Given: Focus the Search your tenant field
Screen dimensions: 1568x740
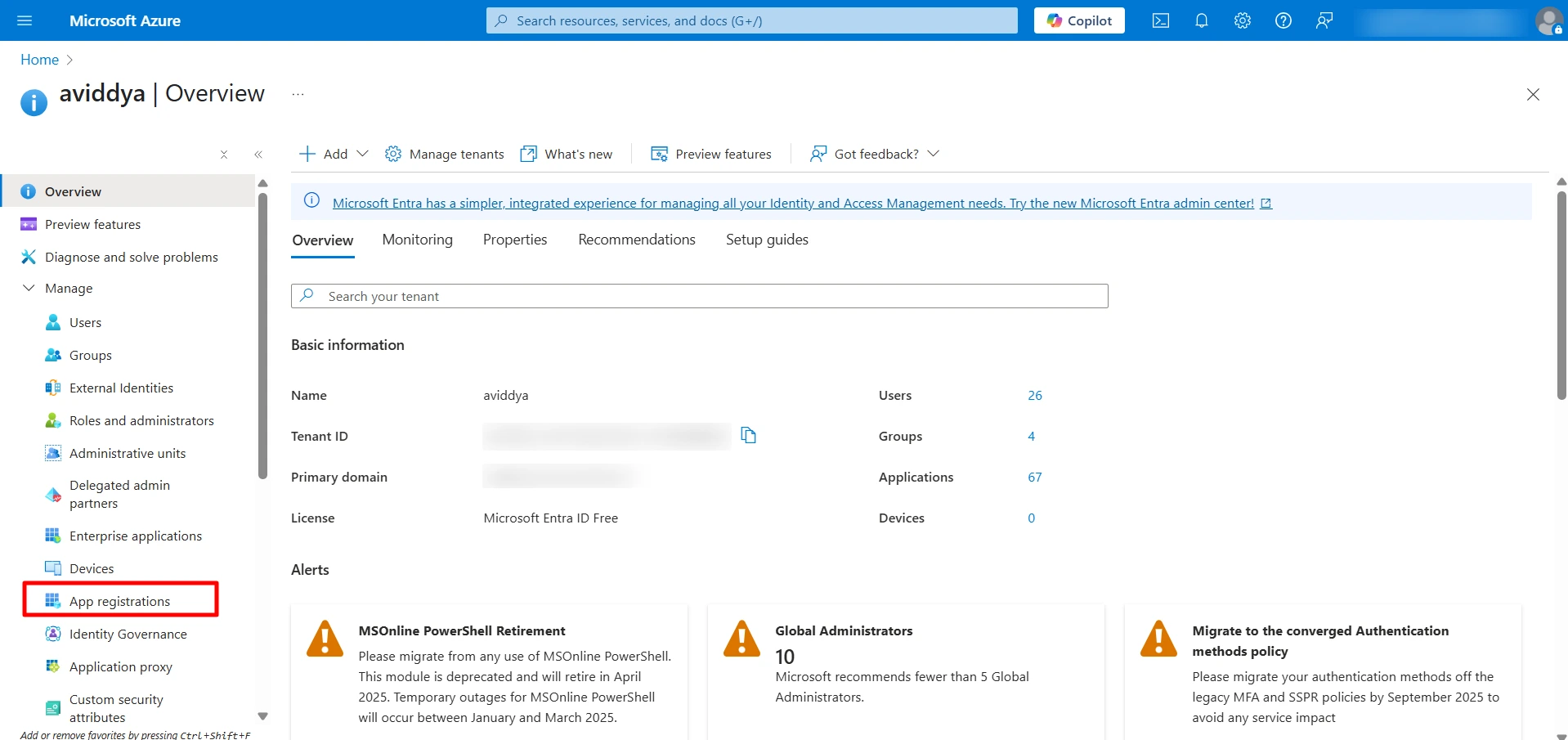Looking at the screenshot, I should point(700,296).
